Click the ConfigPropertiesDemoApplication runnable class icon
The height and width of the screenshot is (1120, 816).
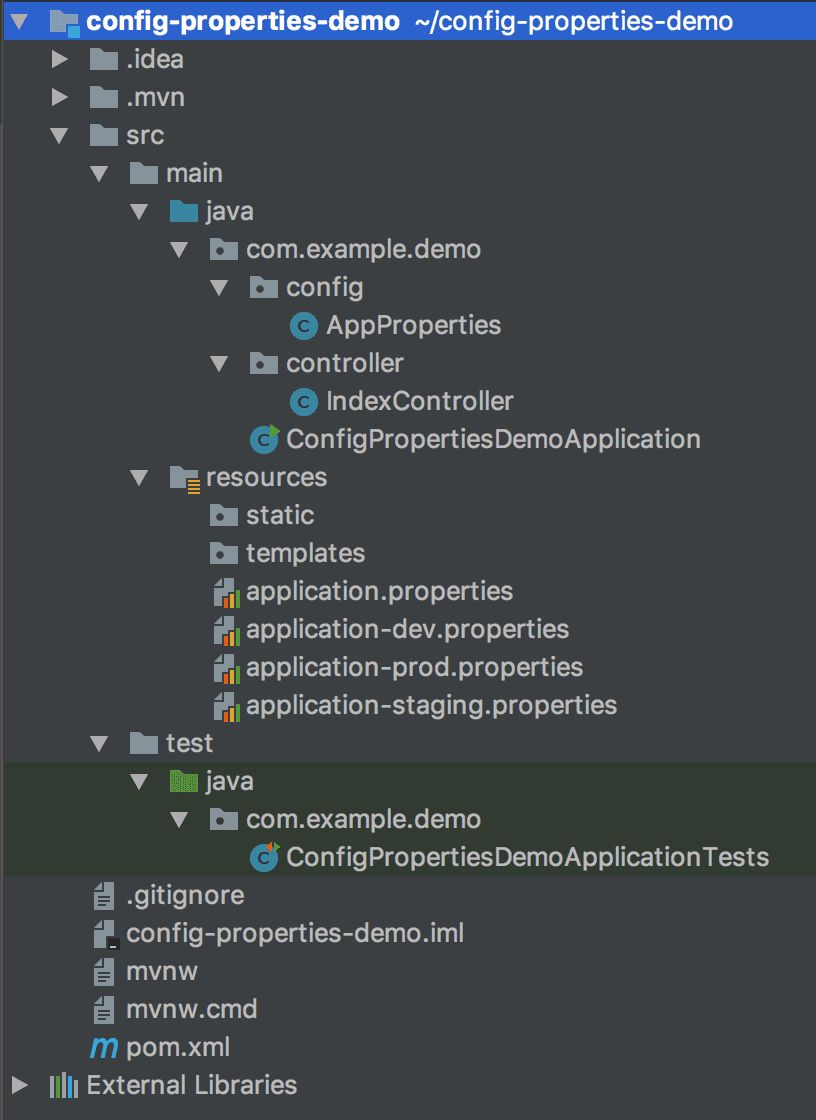[x=263, y=439]
